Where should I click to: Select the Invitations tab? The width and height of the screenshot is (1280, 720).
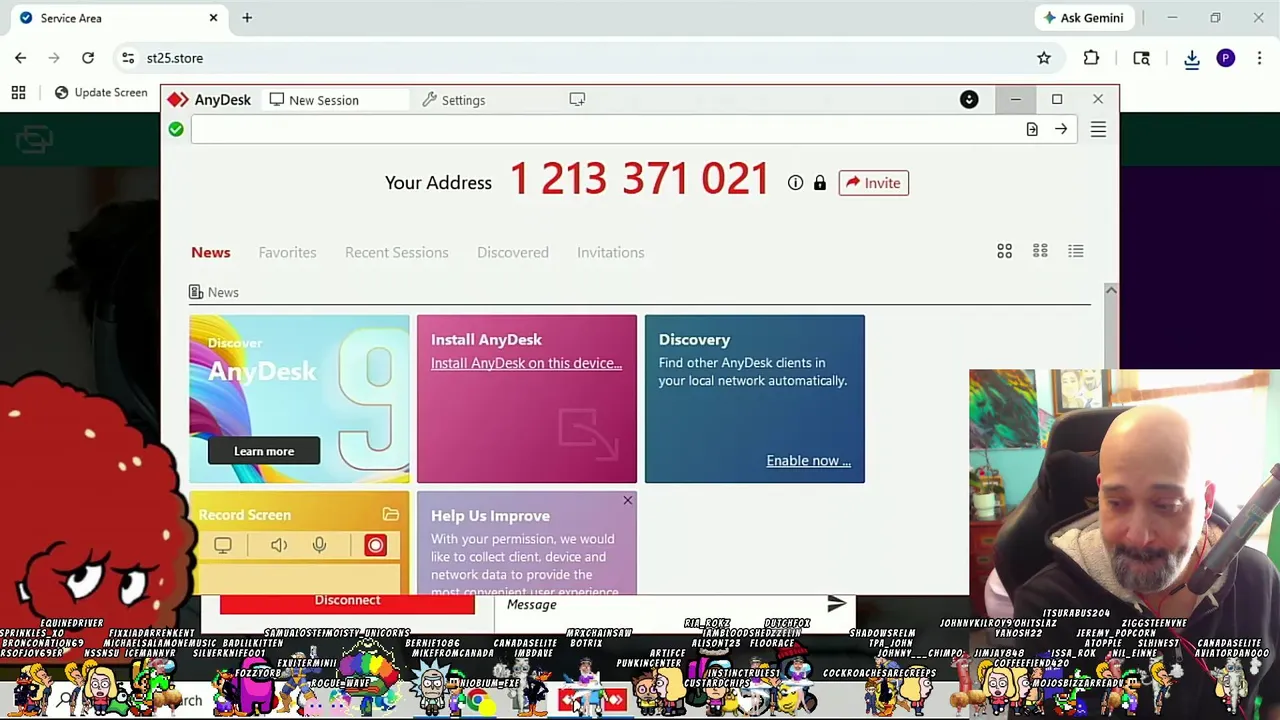pos(611,252)
